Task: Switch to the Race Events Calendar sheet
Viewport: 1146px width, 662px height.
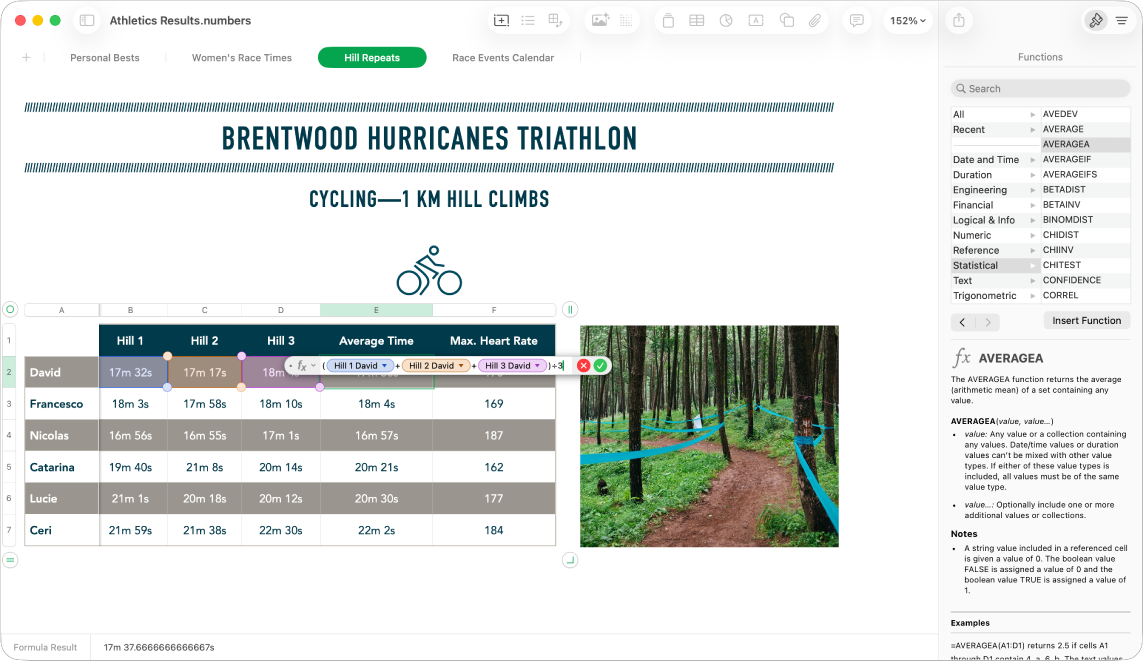Action: pyautogui.click(x=503, y=58)
